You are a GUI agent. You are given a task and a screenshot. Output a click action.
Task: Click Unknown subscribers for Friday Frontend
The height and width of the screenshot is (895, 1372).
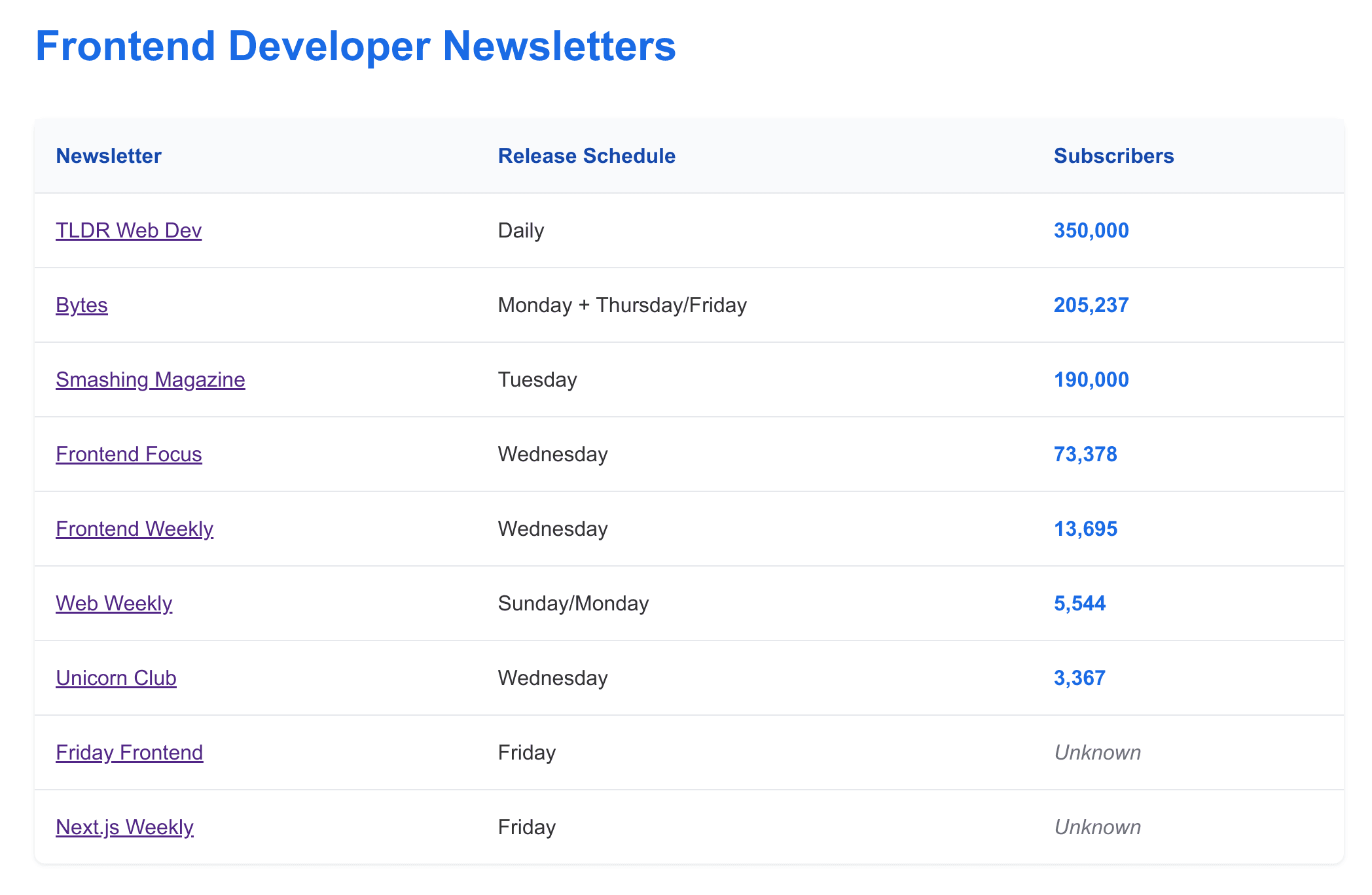pos(1097,752)
